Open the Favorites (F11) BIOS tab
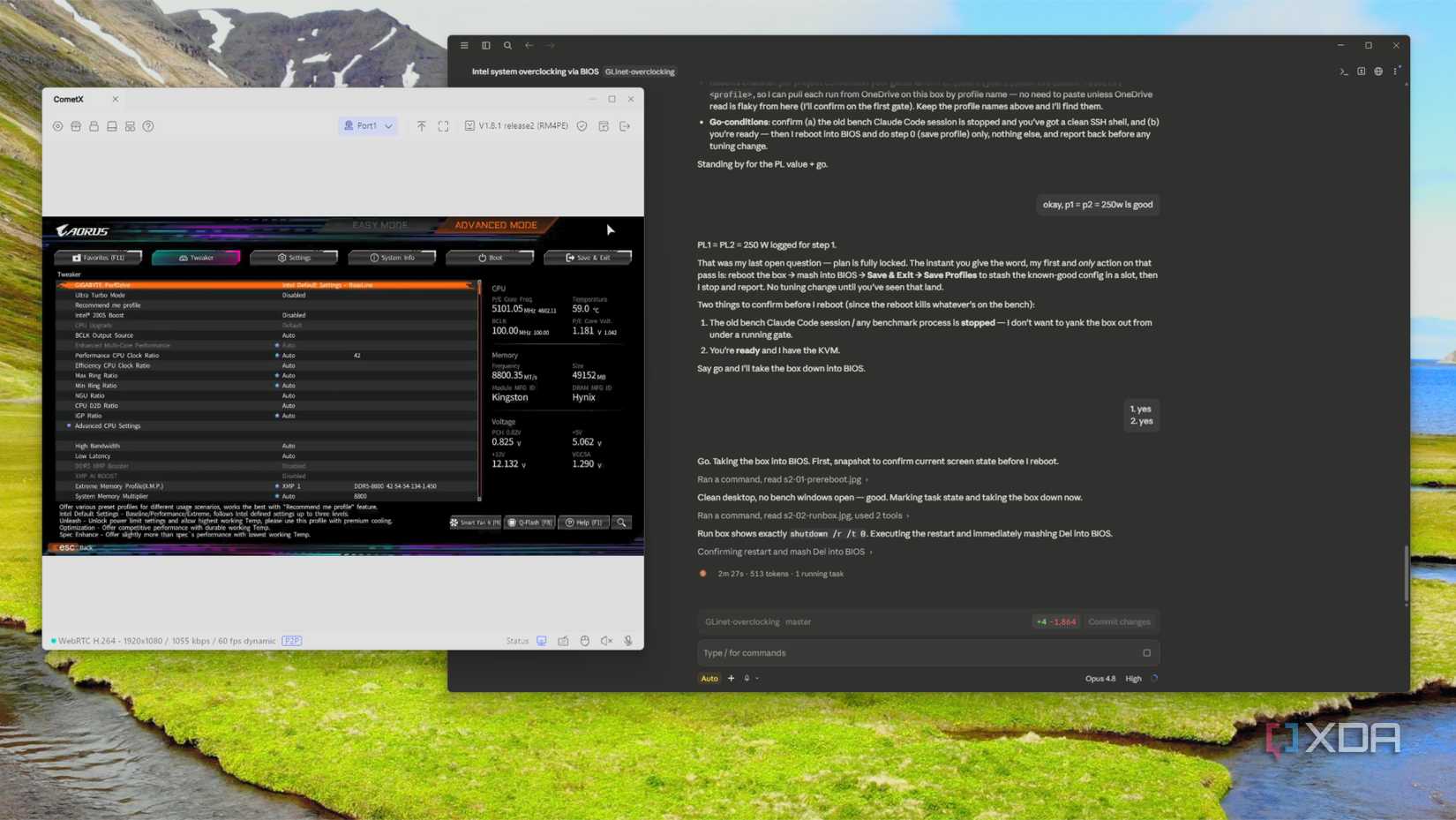Image resolution: width=1456 pixels, height=820 pixels. [98, 258]
